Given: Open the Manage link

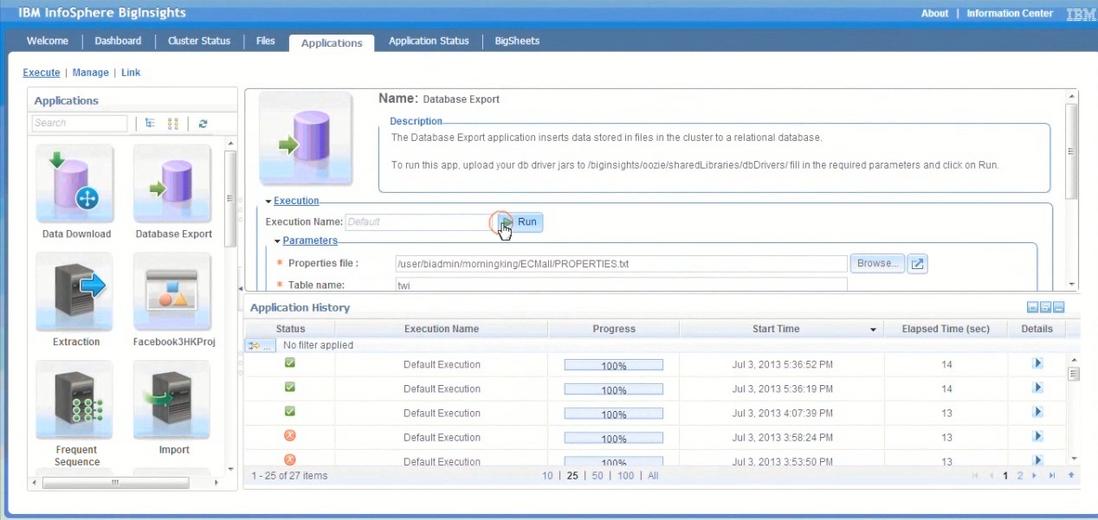Looking at the screenshot, I should tap(90, 72).
